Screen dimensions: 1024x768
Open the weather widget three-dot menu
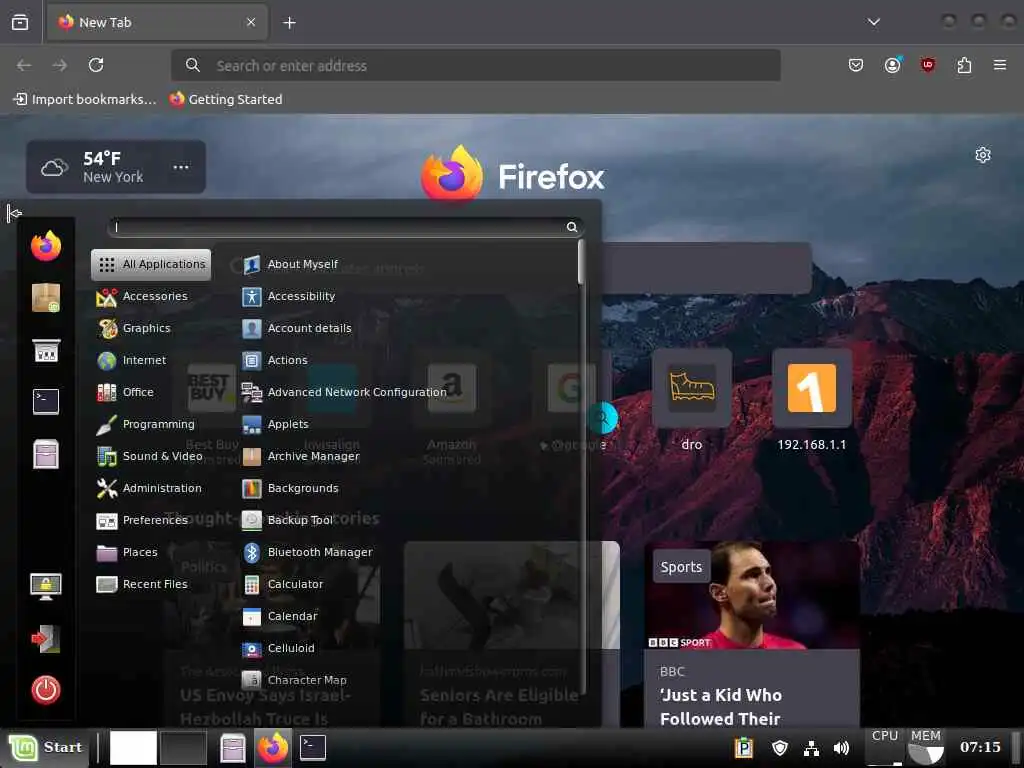pyautogui.click(x=181, y=167)
